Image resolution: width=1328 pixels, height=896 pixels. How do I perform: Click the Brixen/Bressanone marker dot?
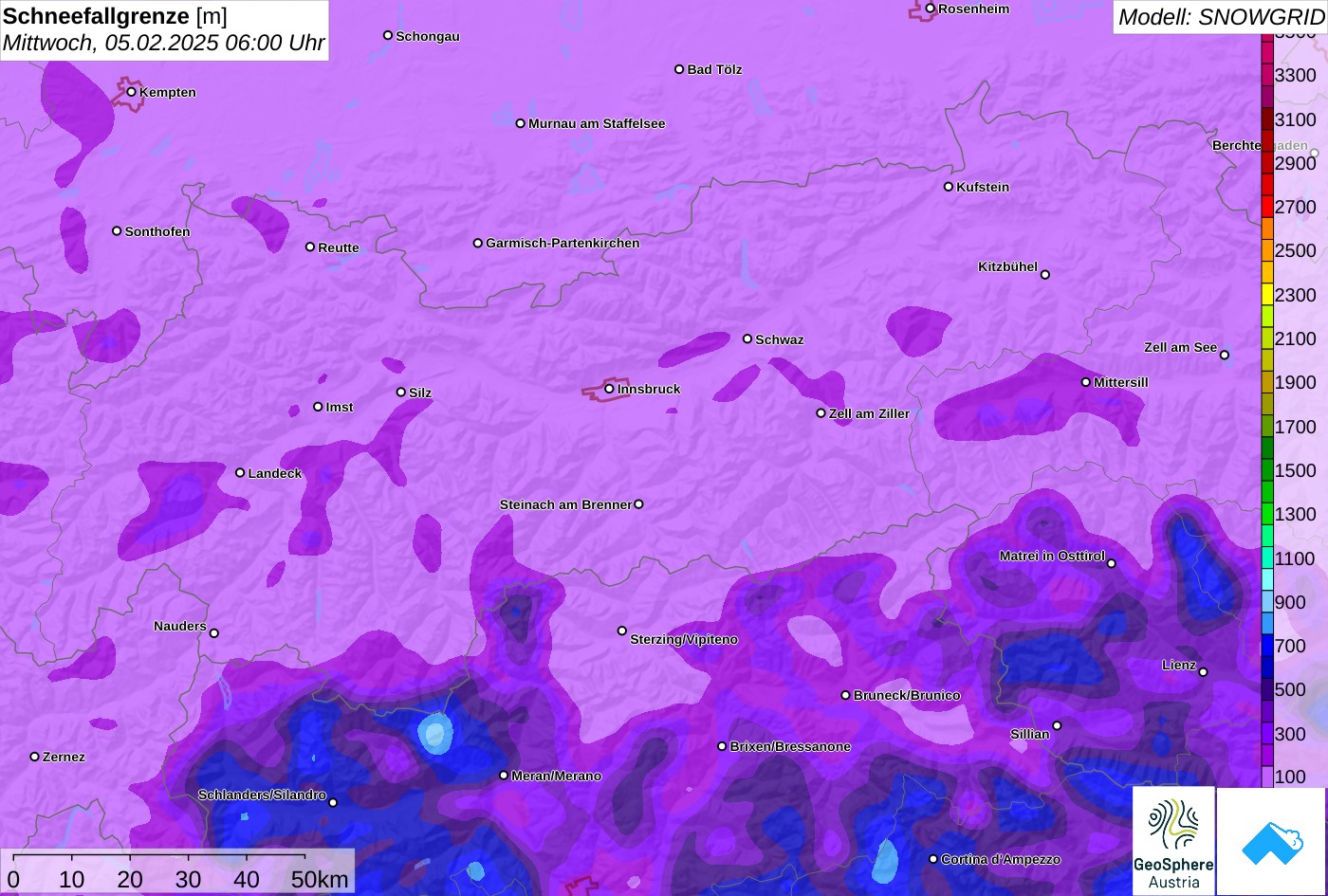tap(722, 746)
